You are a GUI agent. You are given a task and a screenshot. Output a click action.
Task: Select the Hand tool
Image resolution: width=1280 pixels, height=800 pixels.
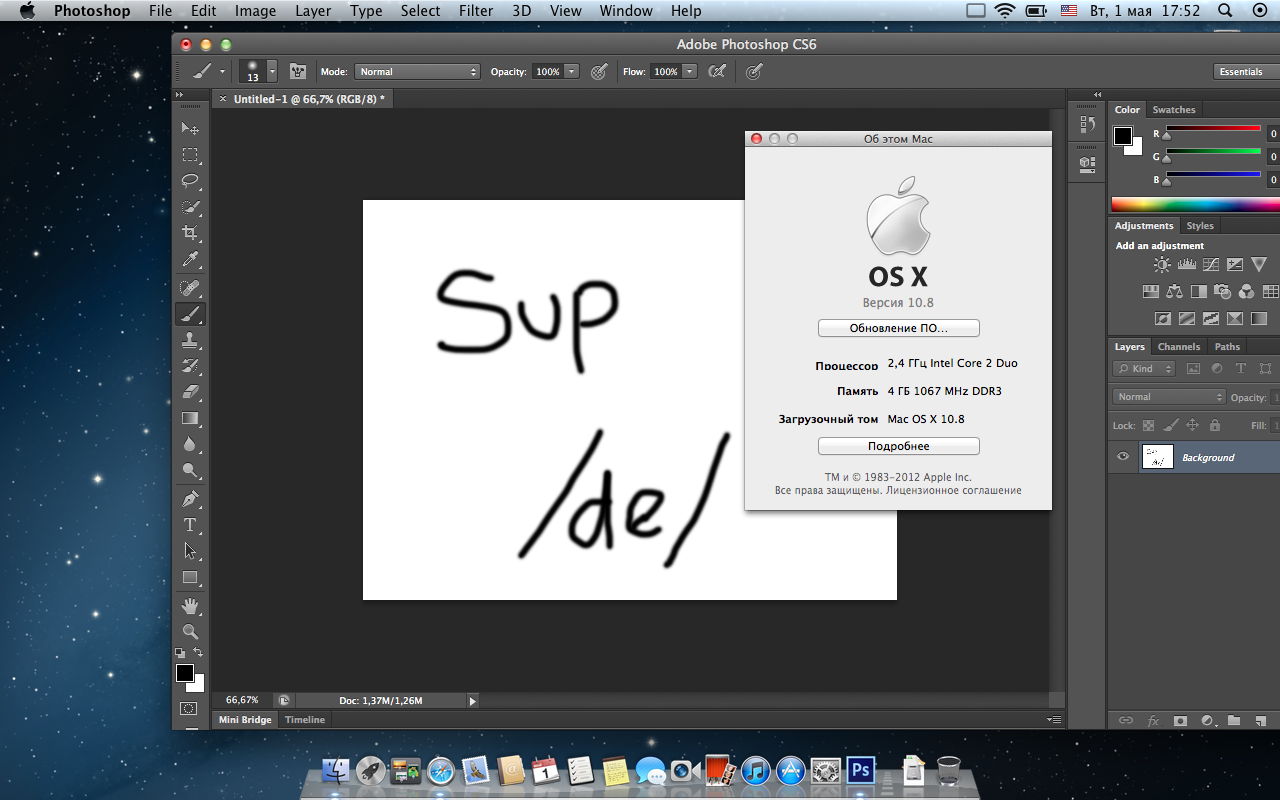coord(189,606)
